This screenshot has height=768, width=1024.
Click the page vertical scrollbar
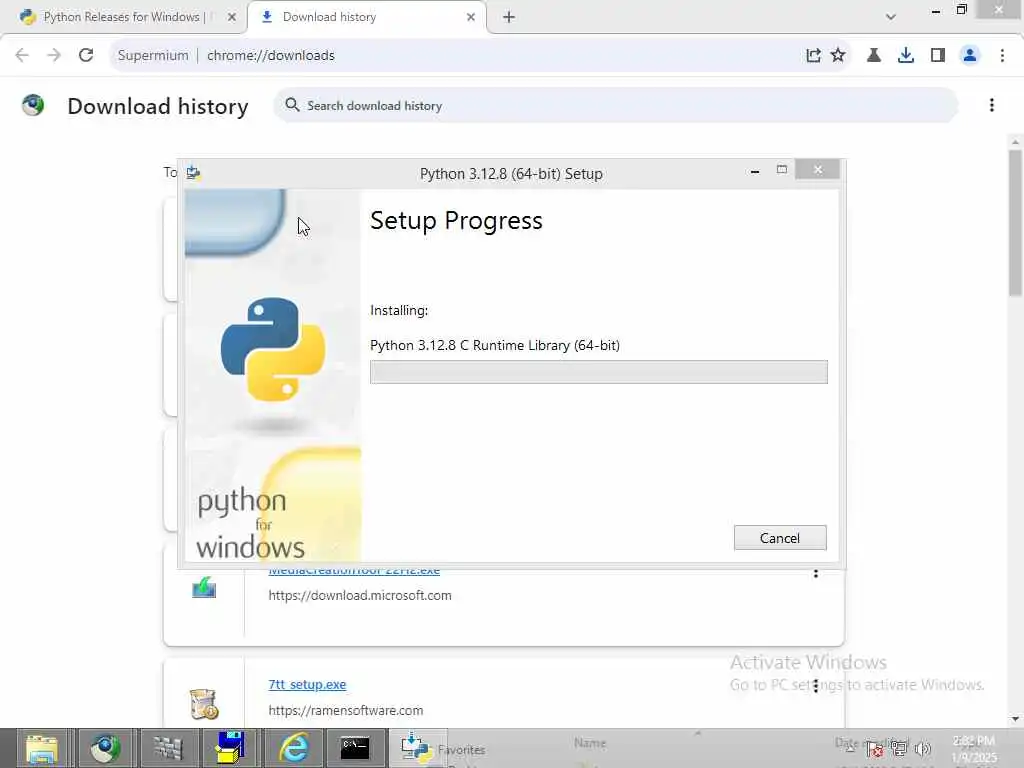click(1015, 222)
